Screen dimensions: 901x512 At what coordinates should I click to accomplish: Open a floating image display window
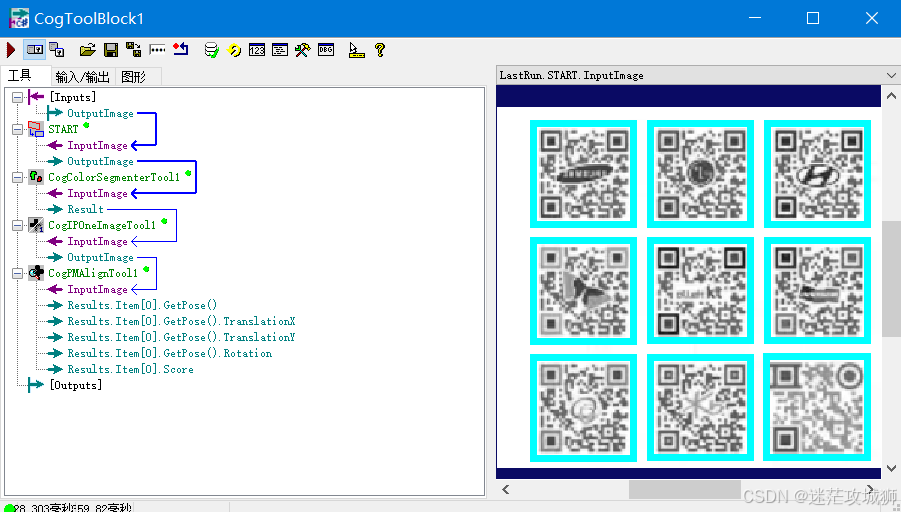click(56, 50)
